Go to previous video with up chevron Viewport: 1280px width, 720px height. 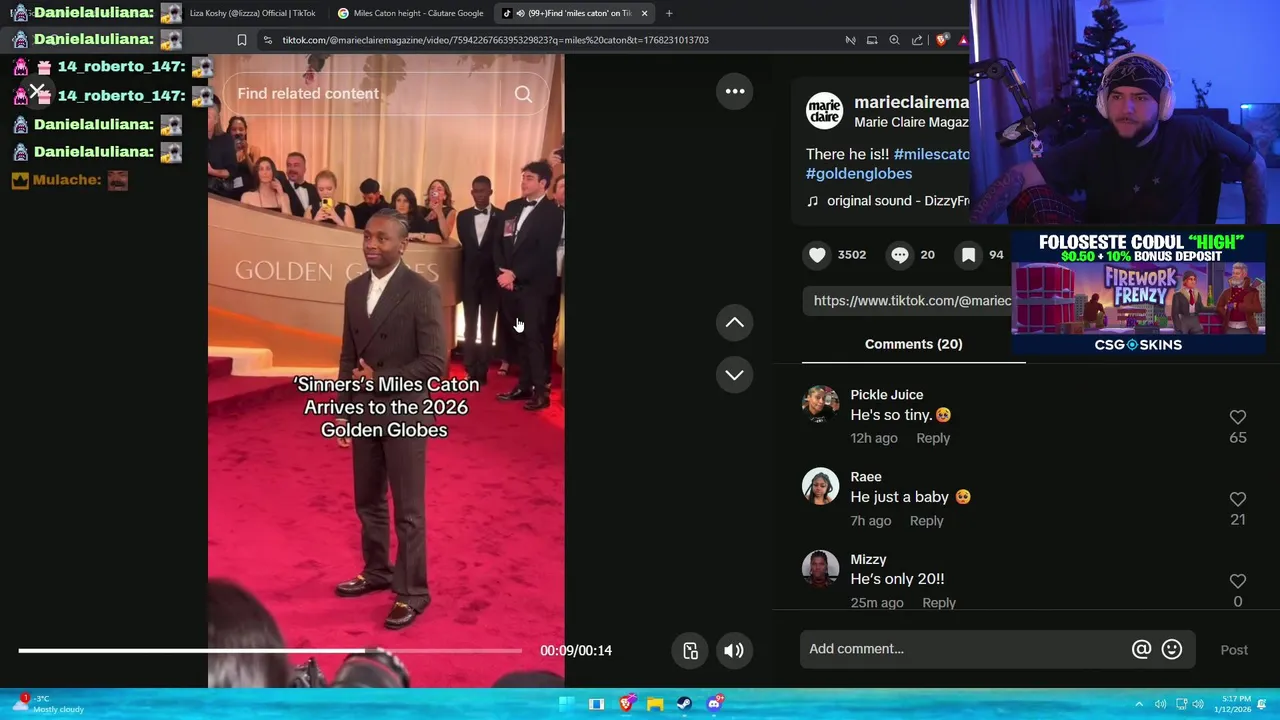coord(734,322)
